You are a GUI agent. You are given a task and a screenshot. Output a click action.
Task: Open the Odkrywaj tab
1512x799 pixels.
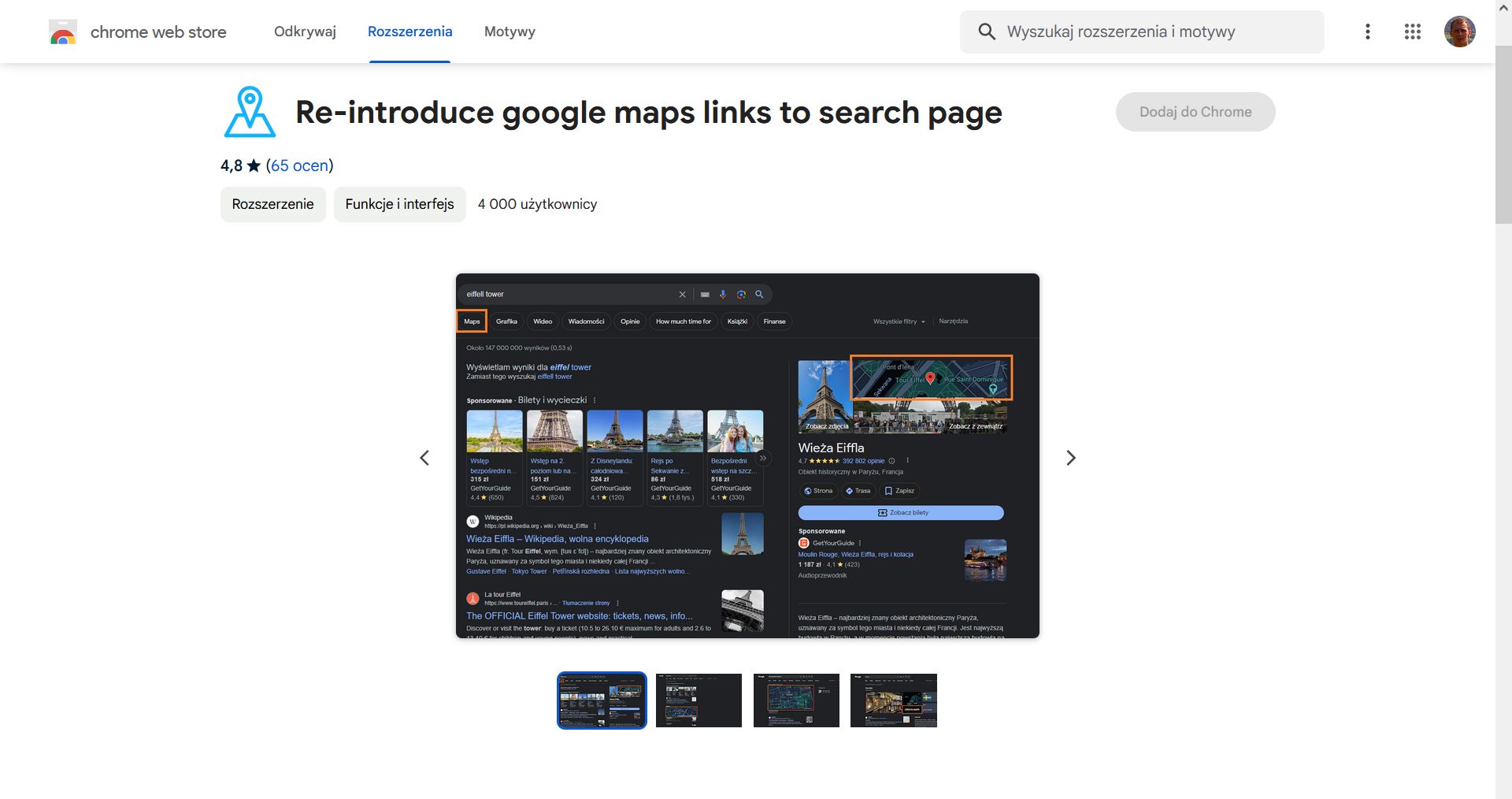305,32
